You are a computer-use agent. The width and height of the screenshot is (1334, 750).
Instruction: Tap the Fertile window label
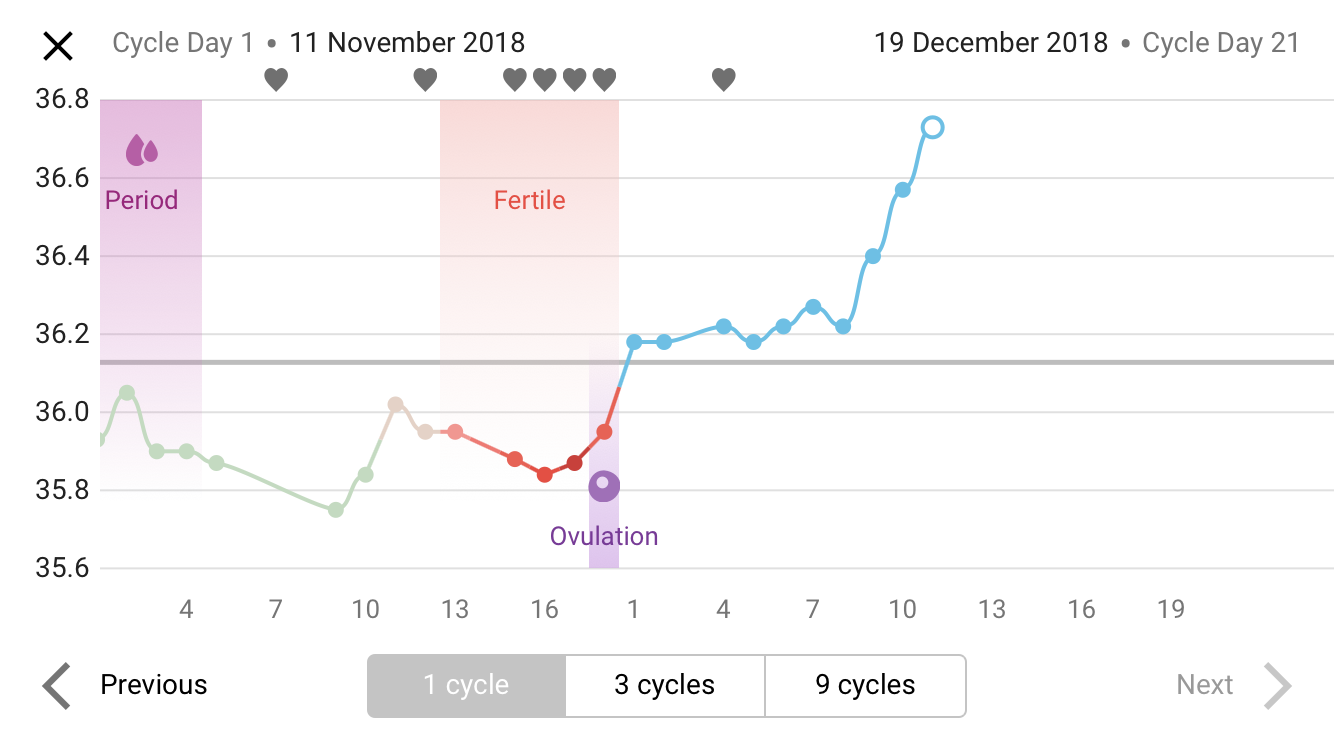[x=529, y=201]
